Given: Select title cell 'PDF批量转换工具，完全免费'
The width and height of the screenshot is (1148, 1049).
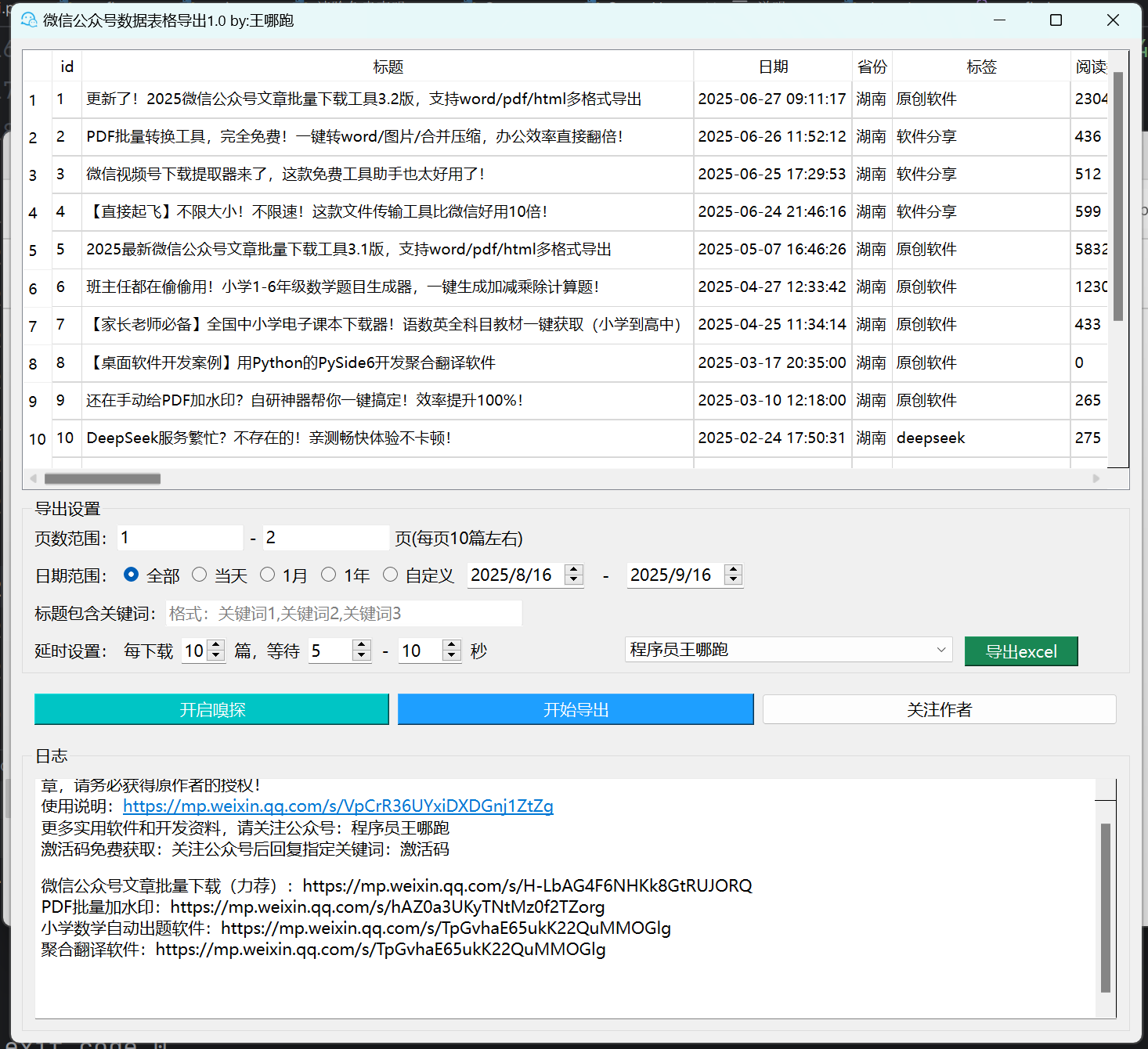Looking at the screenshot, I should (388, 137).
